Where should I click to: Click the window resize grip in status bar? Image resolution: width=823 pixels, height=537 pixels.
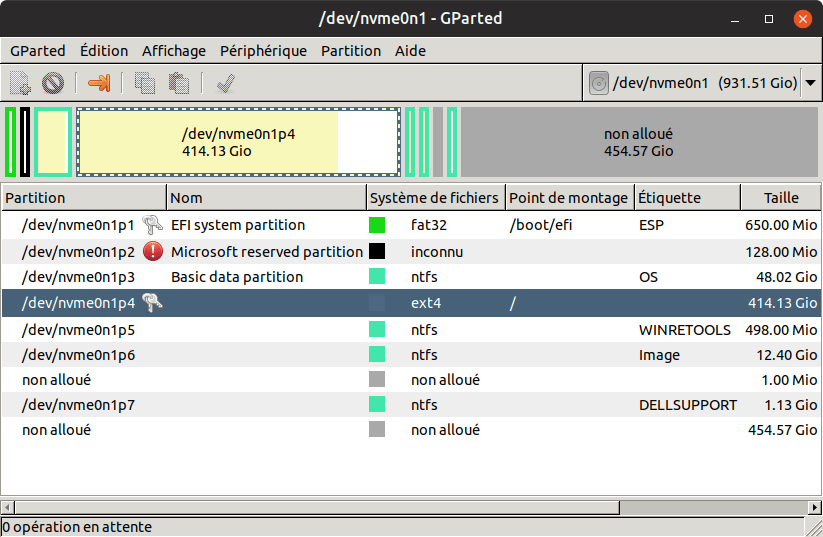coord(814,527)
